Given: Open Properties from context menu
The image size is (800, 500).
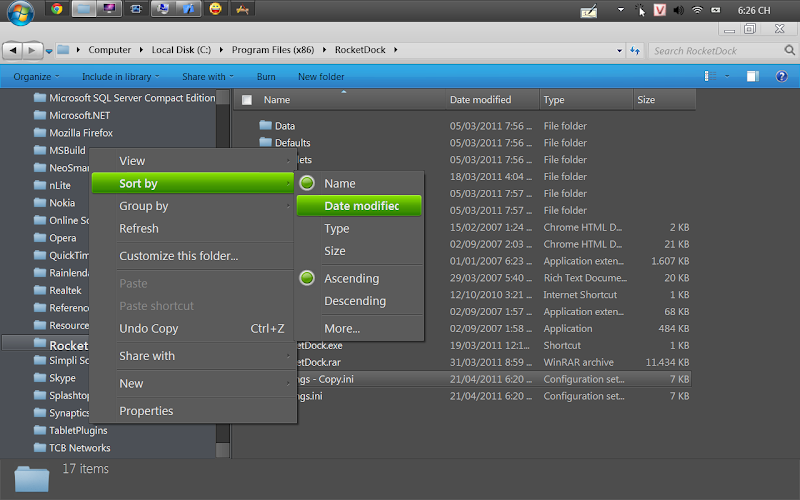Looking at the screenshot, I should [193, 411].
